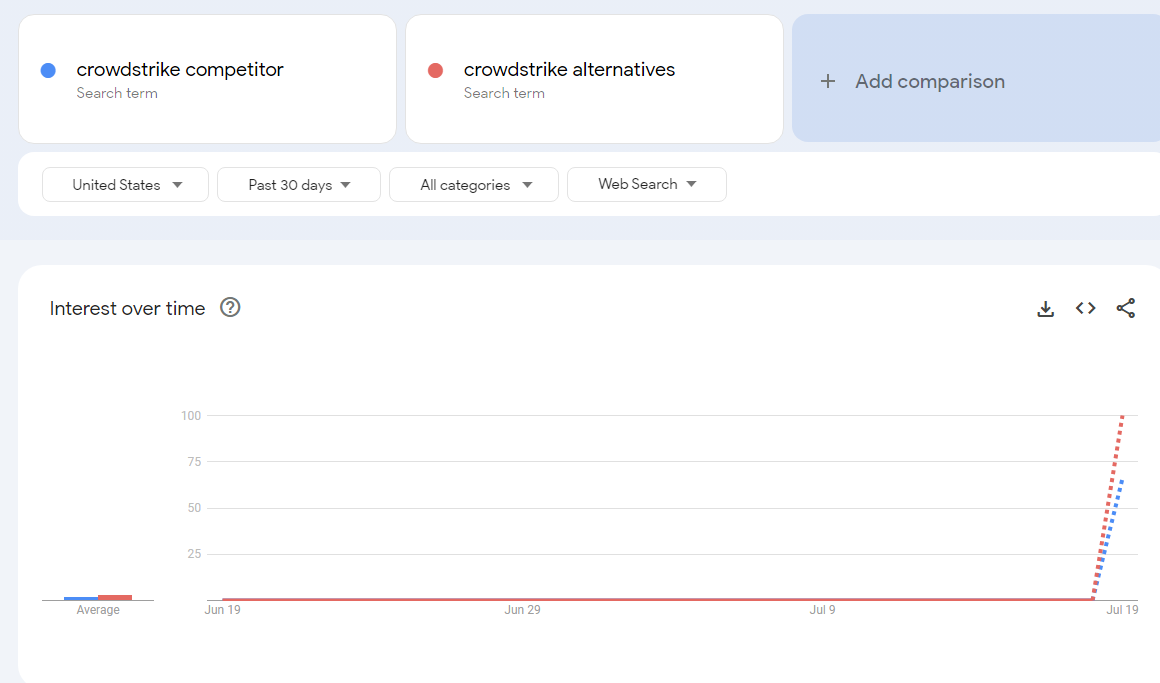Viewport: 1160px width, 683px height.
Task: Click the blue Average bar
Action: point(81,598)
